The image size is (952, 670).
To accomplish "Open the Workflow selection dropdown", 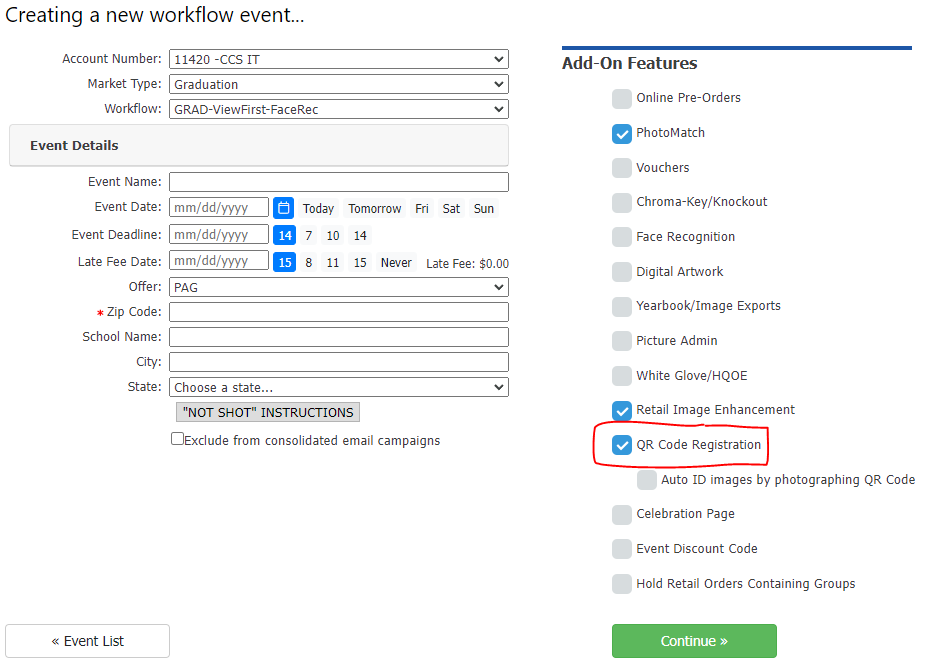I will pyautogui.click(x=338, y=110).
